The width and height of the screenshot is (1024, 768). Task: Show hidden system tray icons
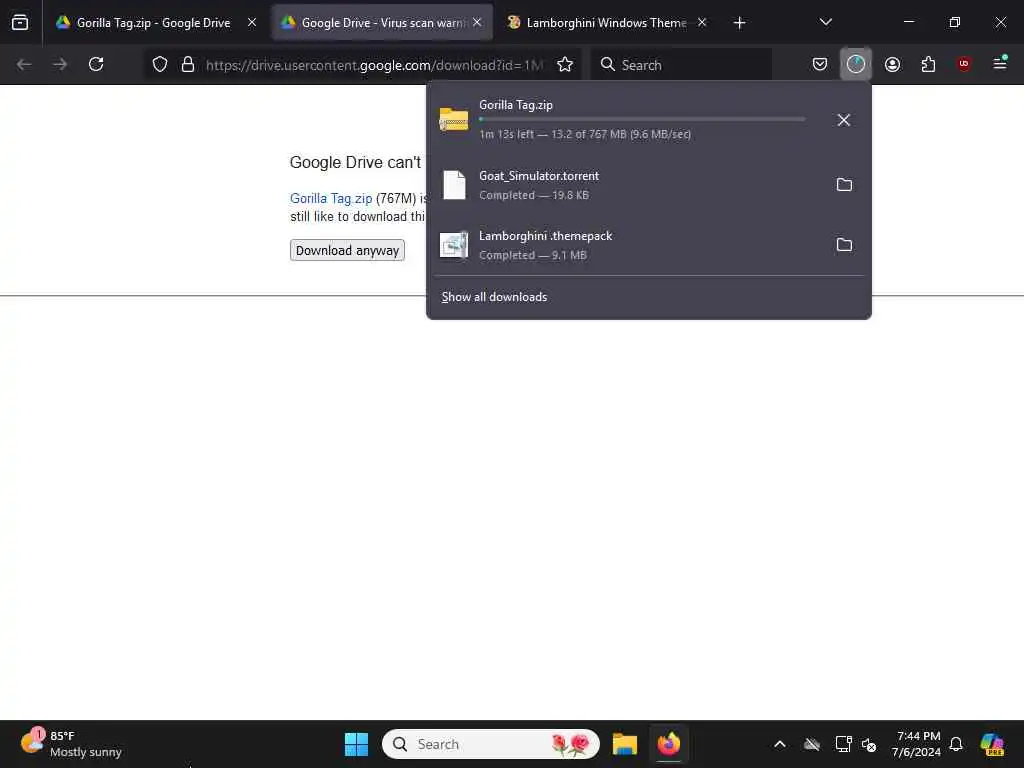pos(780,744)
